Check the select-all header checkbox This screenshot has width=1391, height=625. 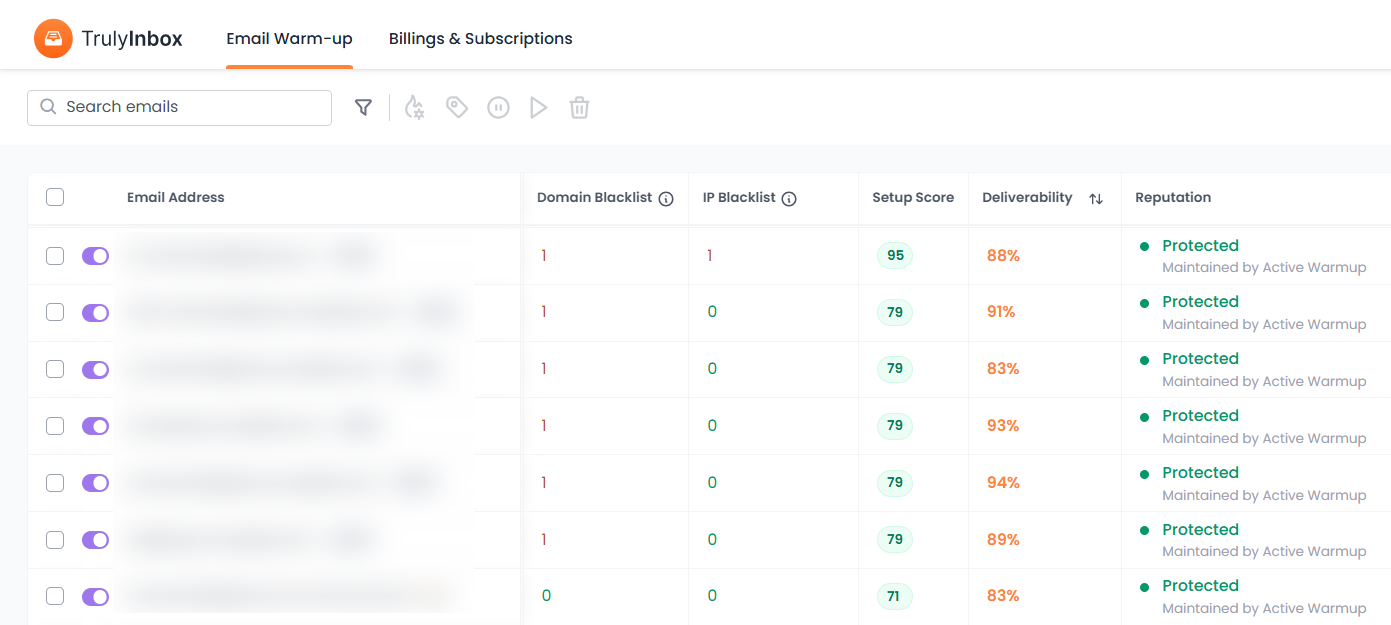point(55,197)
